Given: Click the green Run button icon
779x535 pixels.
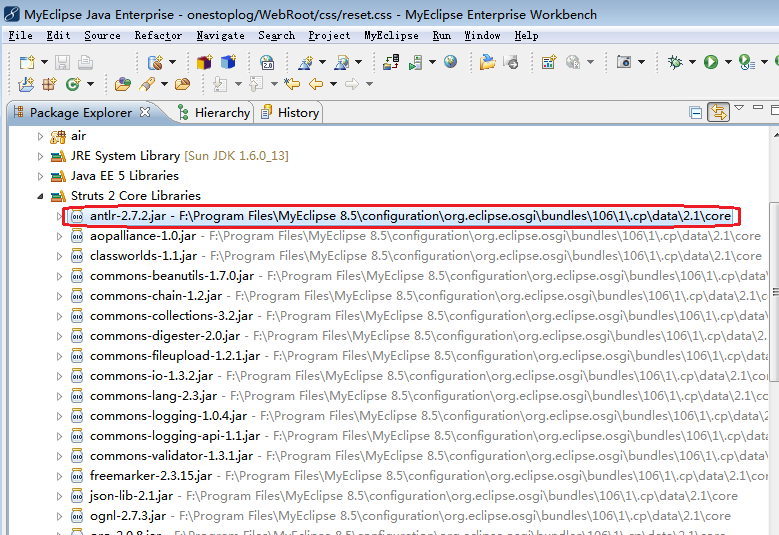Looking at the screenshot, I should pos(710,62).
